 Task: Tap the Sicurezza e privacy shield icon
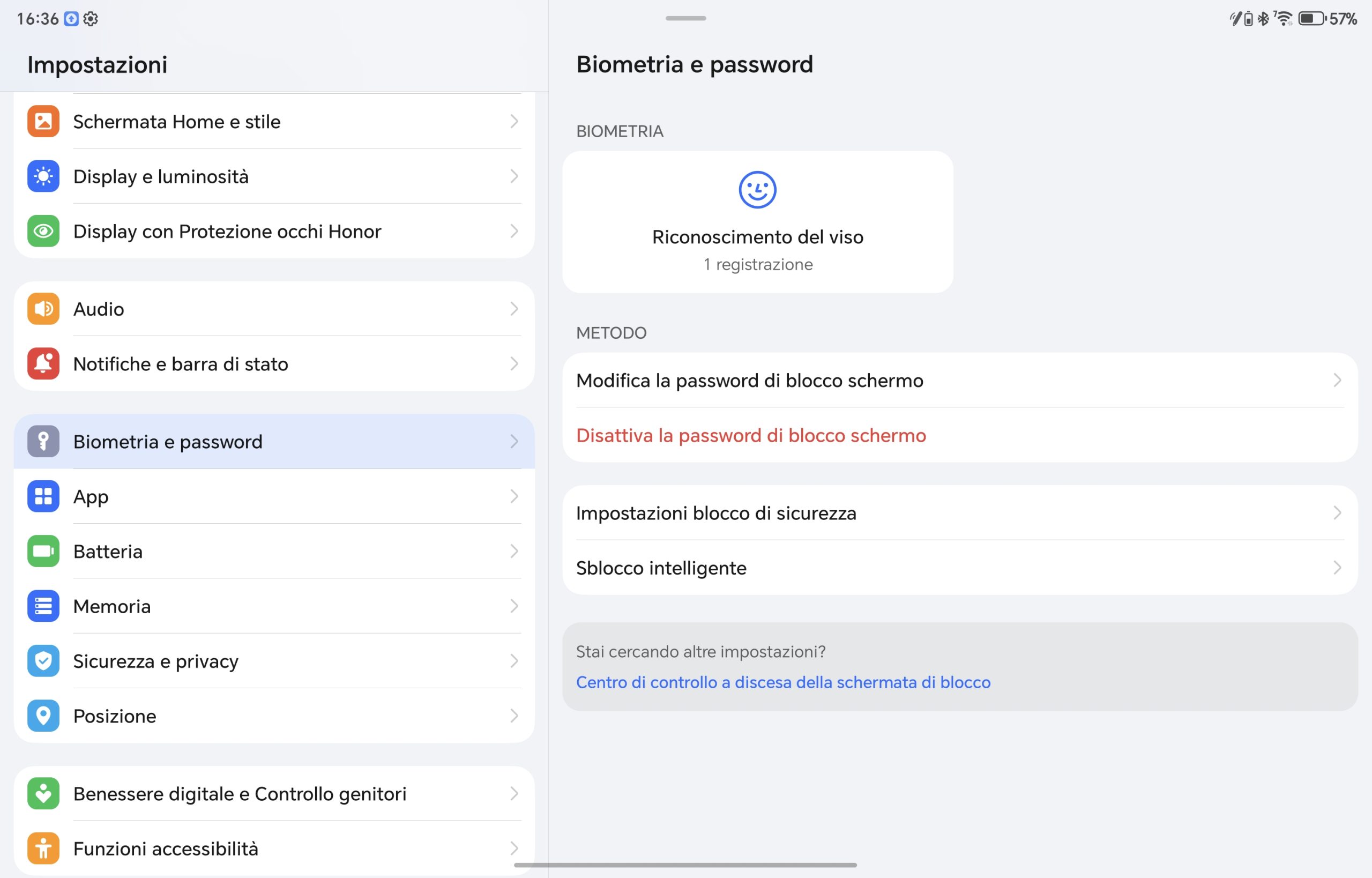click(x=43, y=661)
